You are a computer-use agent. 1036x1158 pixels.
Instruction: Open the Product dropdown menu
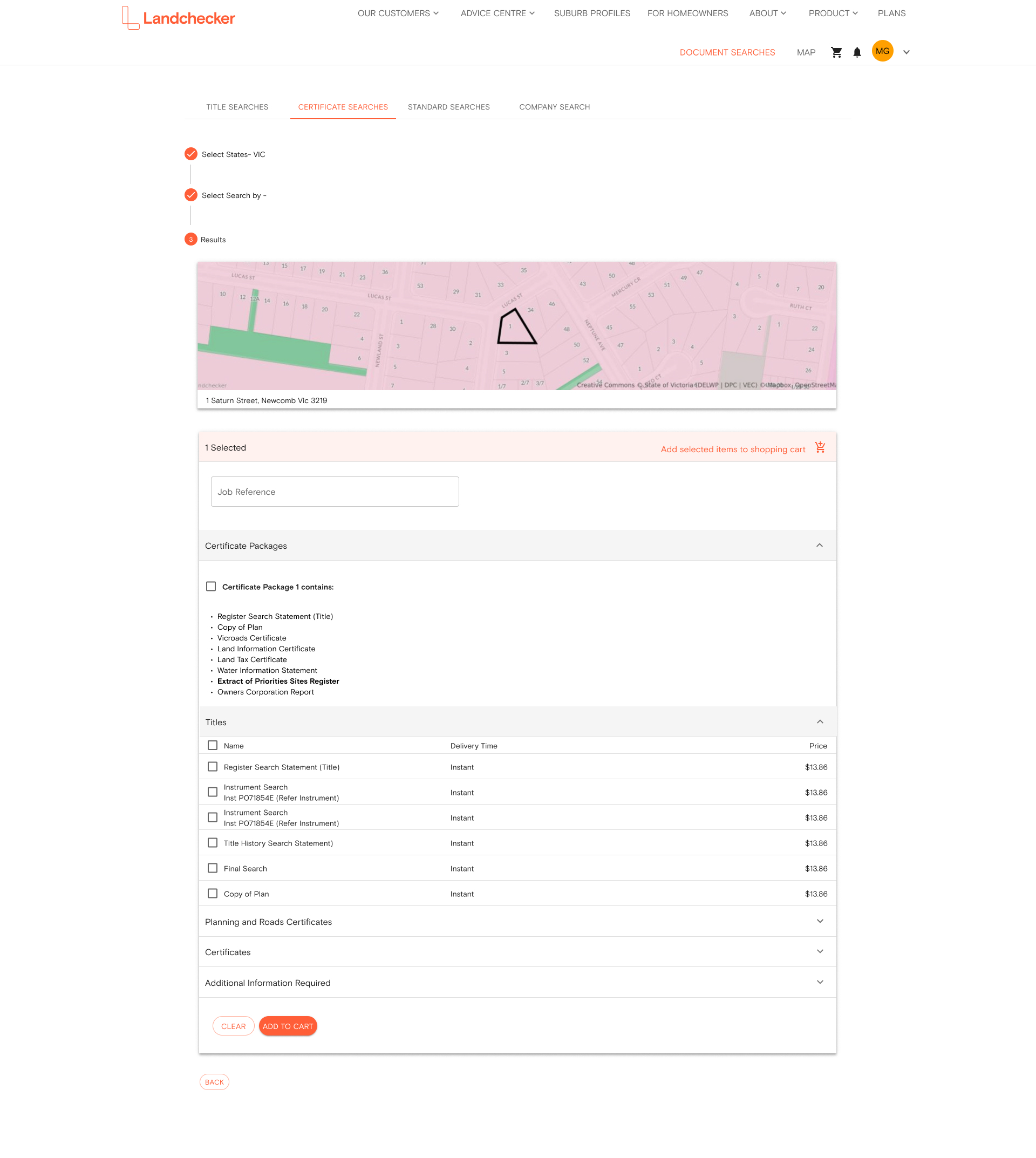833,13
